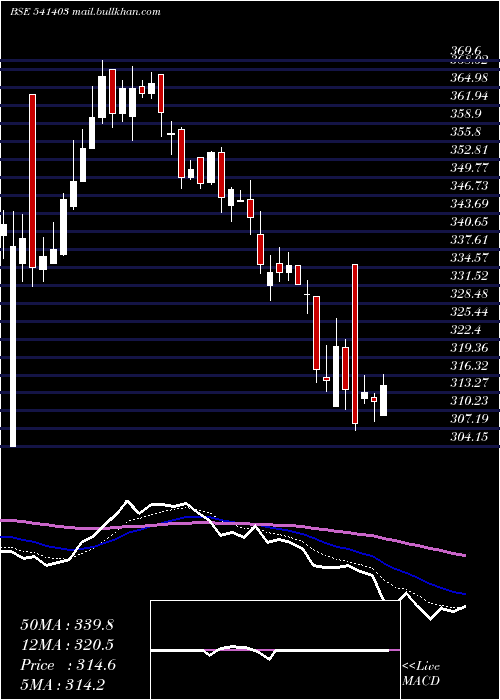Click the 337.61 price axis label
Viewport: 500px width, 700px height.
click(x=469, y=240)
